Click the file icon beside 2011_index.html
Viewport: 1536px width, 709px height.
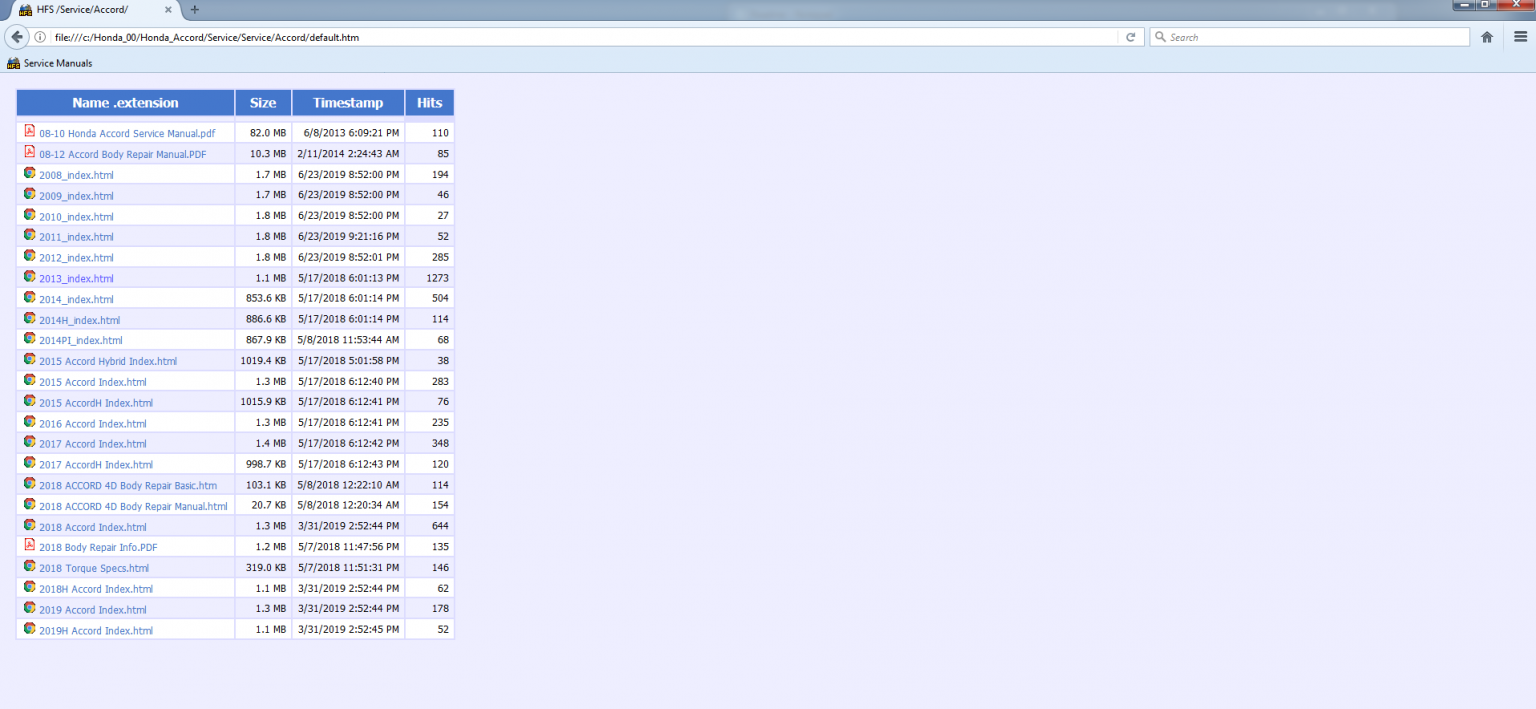point(29,235)
